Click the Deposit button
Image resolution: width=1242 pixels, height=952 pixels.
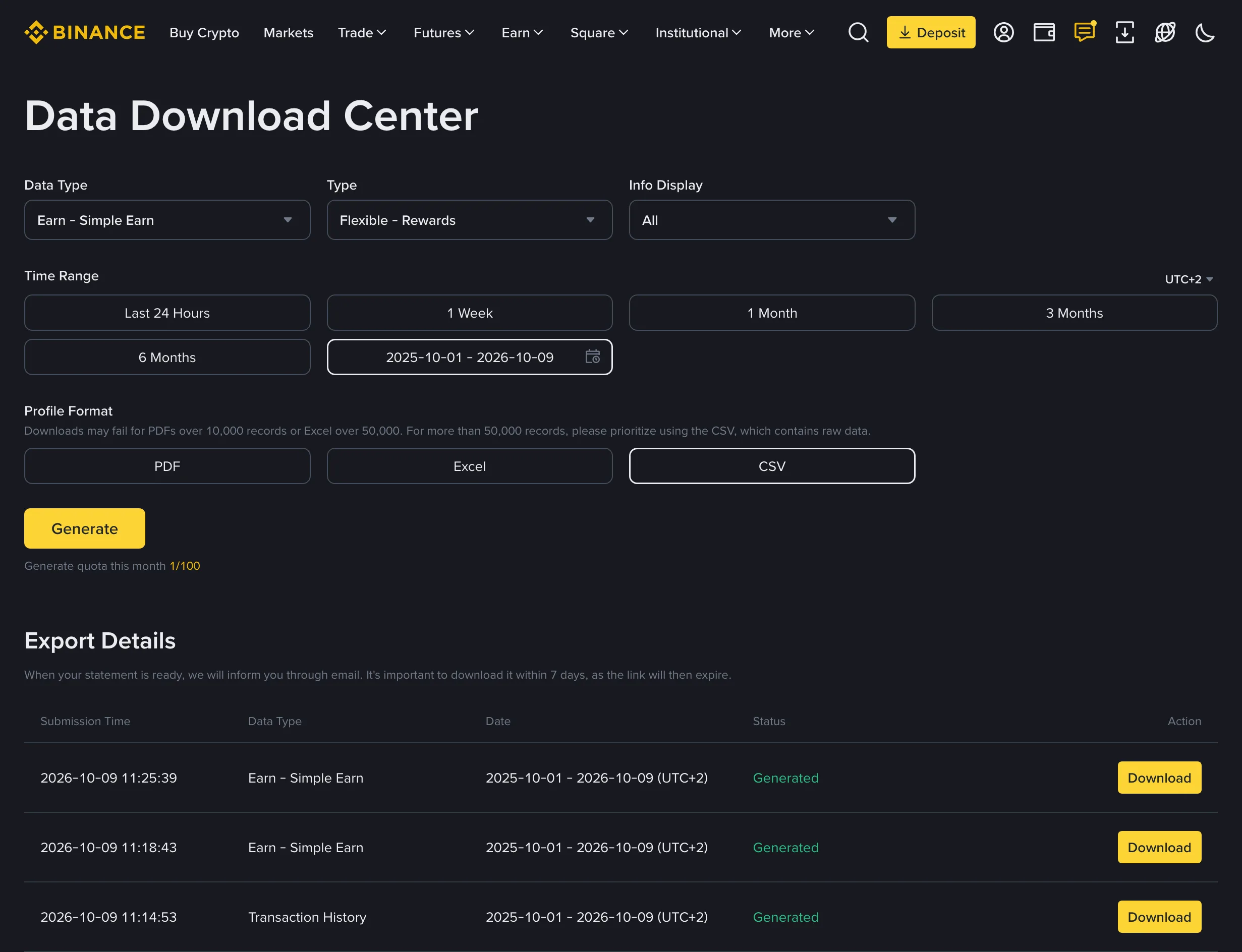pos(931,32)
